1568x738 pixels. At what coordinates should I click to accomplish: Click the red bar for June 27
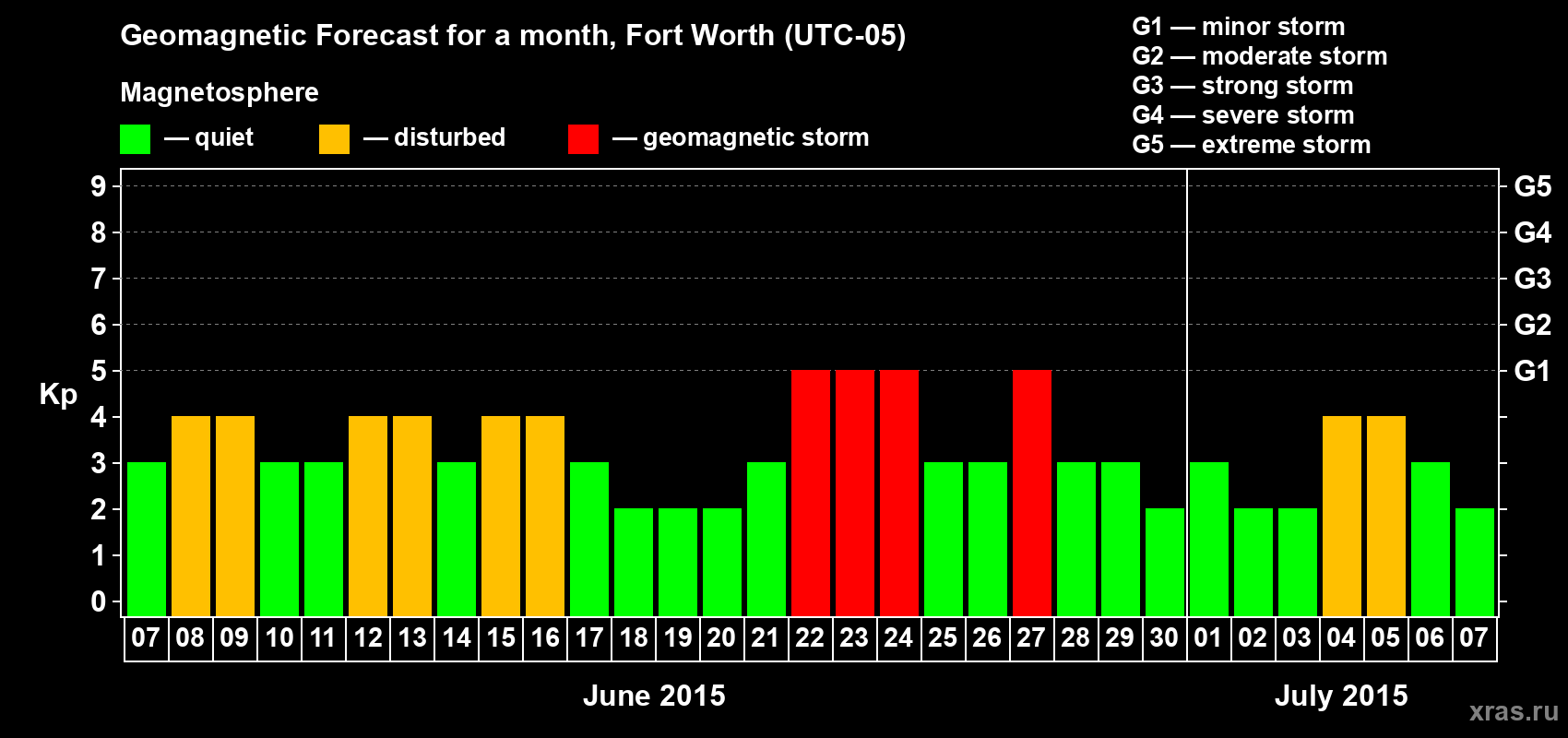tap(1032, 494)
